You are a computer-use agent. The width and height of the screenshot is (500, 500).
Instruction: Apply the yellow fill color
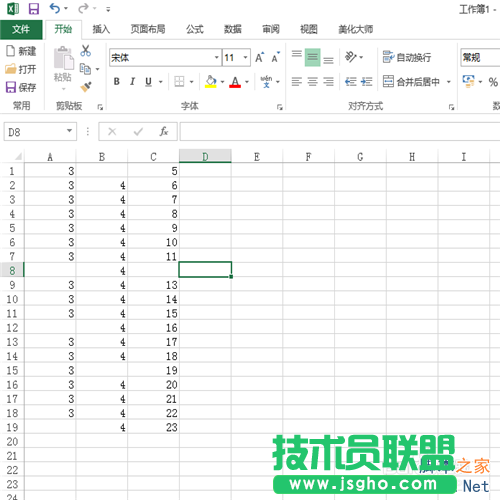pyautogui.click(x=211, y=81)
